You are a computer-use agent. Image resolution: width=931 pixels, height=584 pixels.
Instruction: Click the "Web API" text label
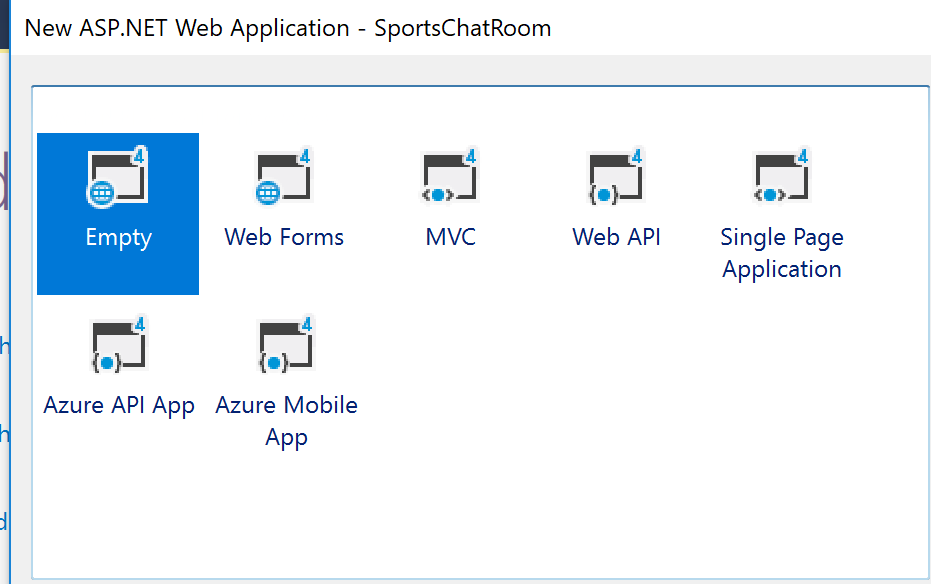pos(616,238)
